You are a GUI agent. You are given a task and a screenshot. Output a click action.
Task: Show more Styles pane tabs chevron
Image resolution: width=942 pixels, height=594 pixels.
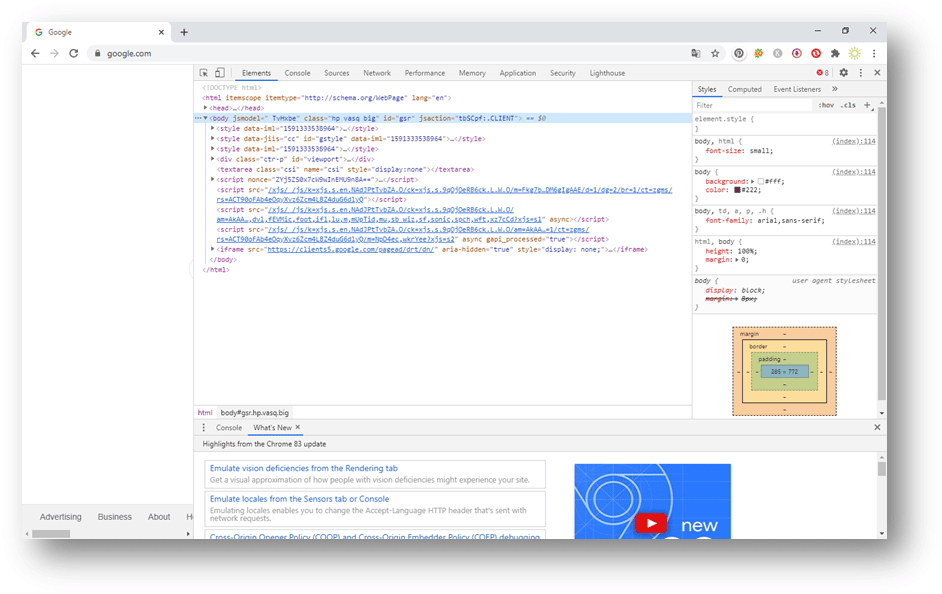click(834, 89)
